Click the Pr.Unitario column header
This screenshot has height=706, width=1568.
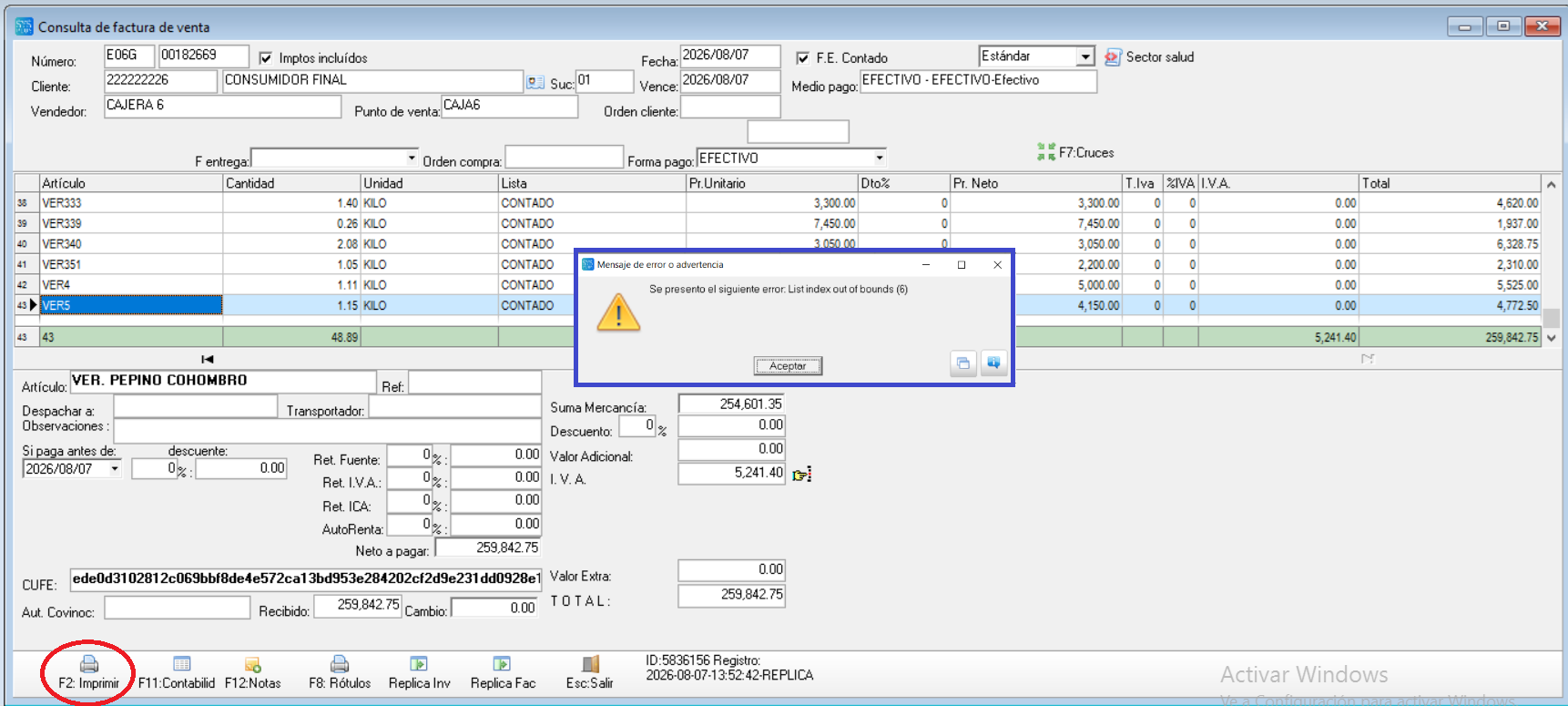point(772,183)
